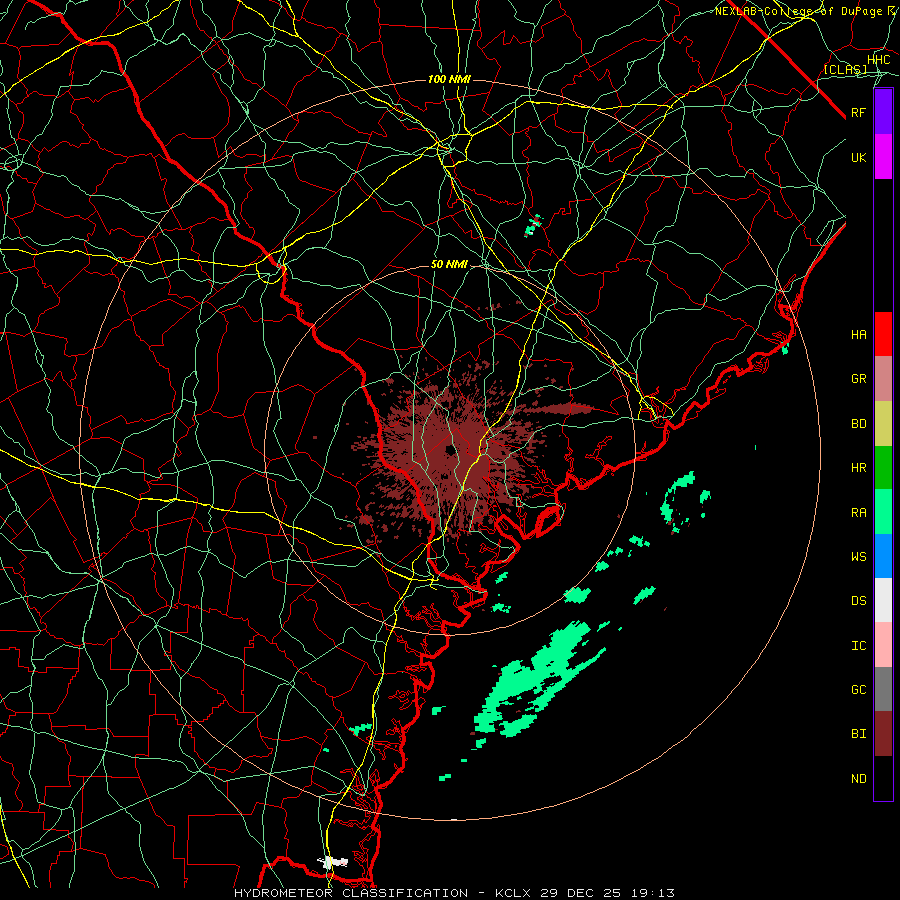Click the bright green RA swatch
Viewport: 900px width, 900px height.
click(x=883, y=512)
